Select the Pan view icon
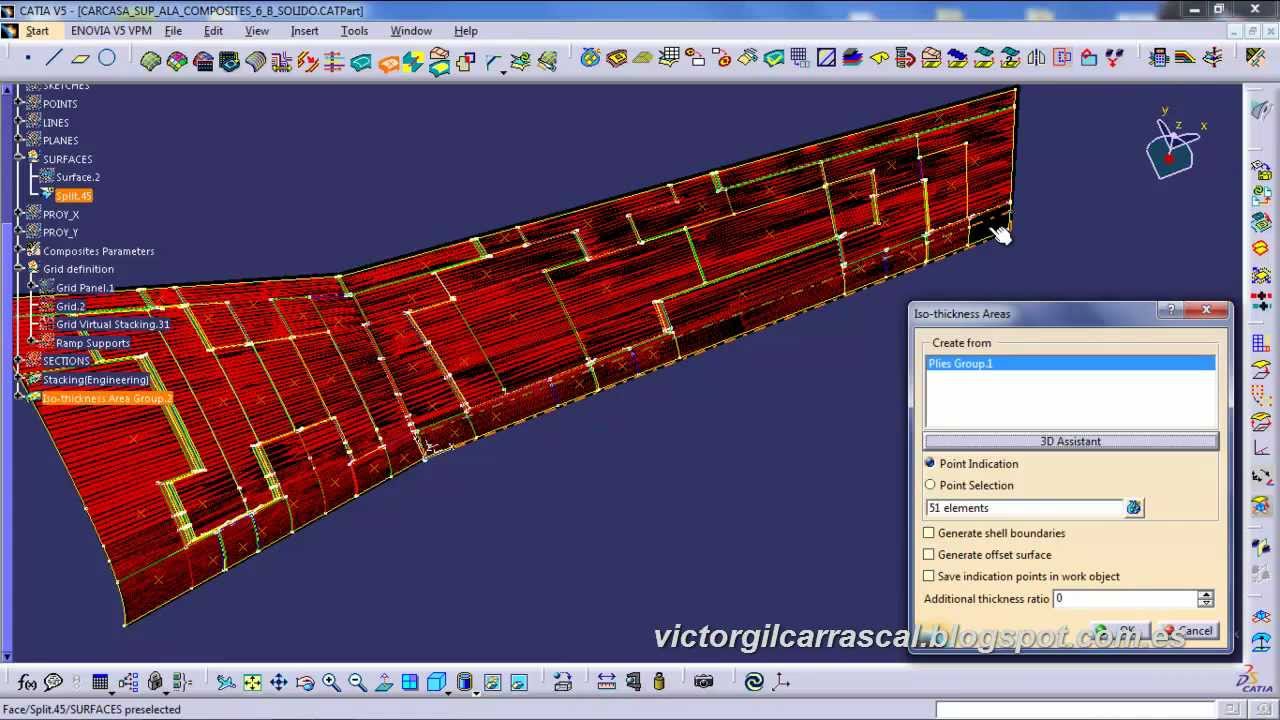This screenshot has width=1280, height=720. (x=278, y=682)
